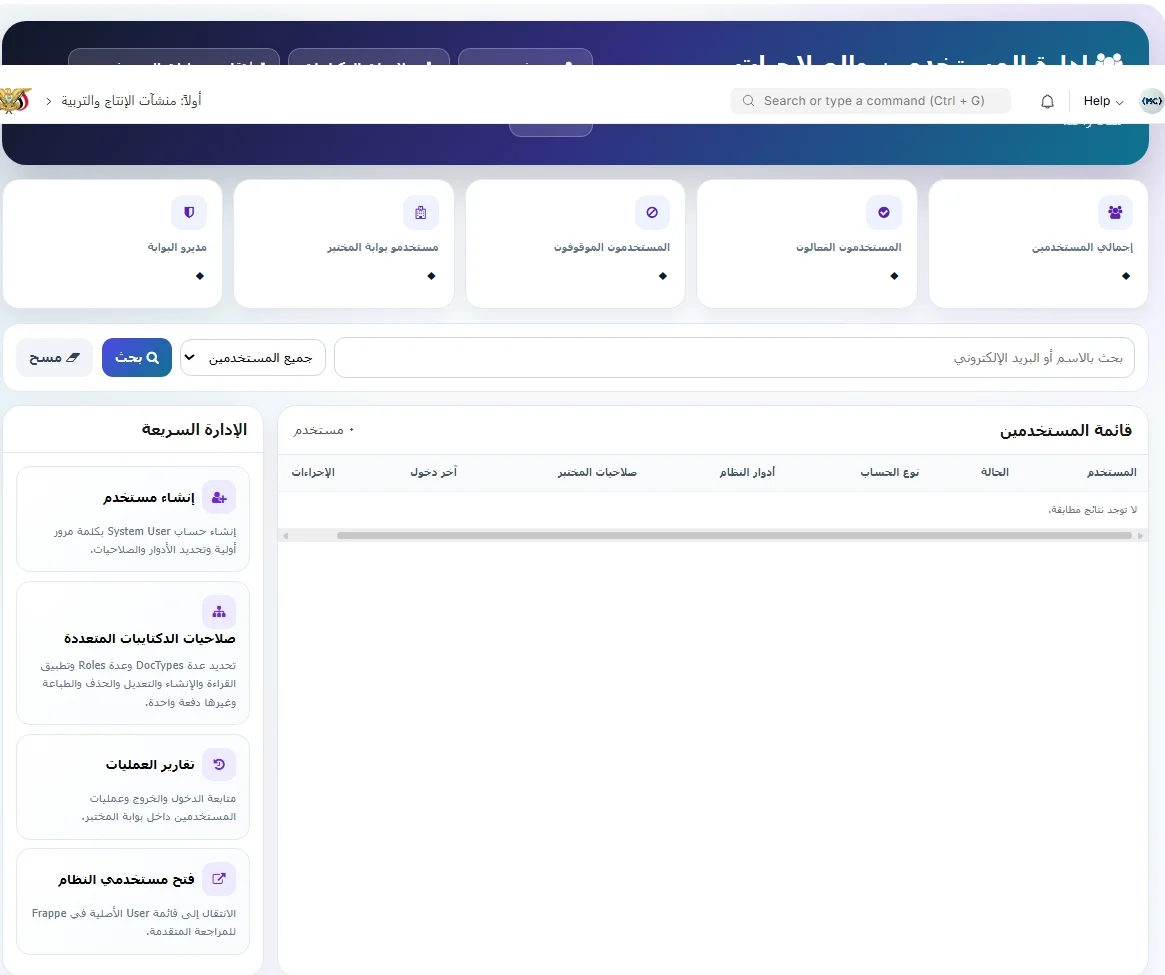Viewport: 1165px width, 975px height.
Task: Click the total users people icon
Action: [x=1114, y=213]
